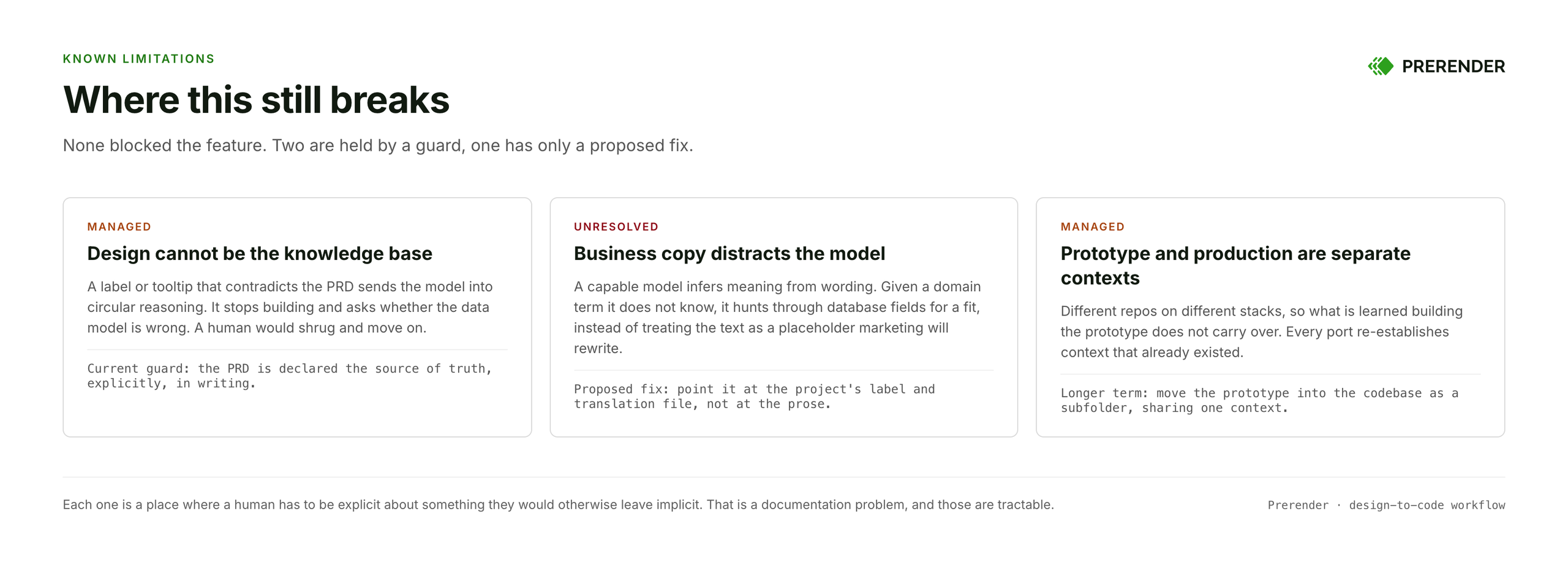Click the MANAGED tag on the first card
Viewport: 1568px width, 565px height.
[x=119, y=227]
